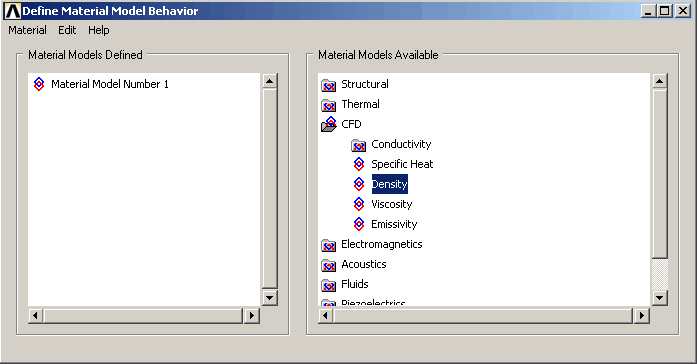This screenshot has height=364, width=697.
Task: Close the Define Material Model Behavior window
Action: coord(683,11)
